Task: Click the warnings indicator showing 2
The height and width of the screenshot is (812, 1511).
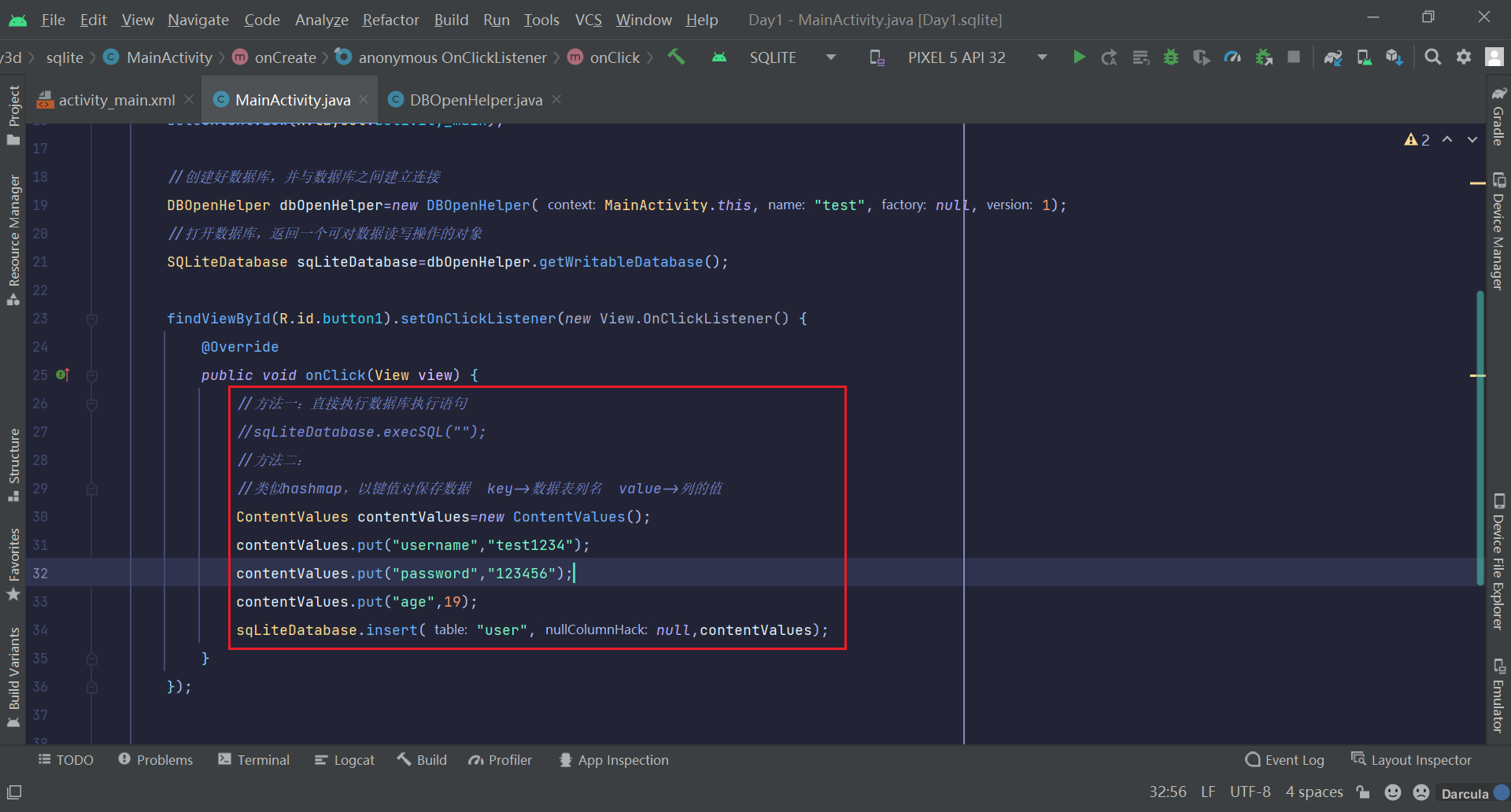Action: pyautogui.click(x=1417, y=139)
